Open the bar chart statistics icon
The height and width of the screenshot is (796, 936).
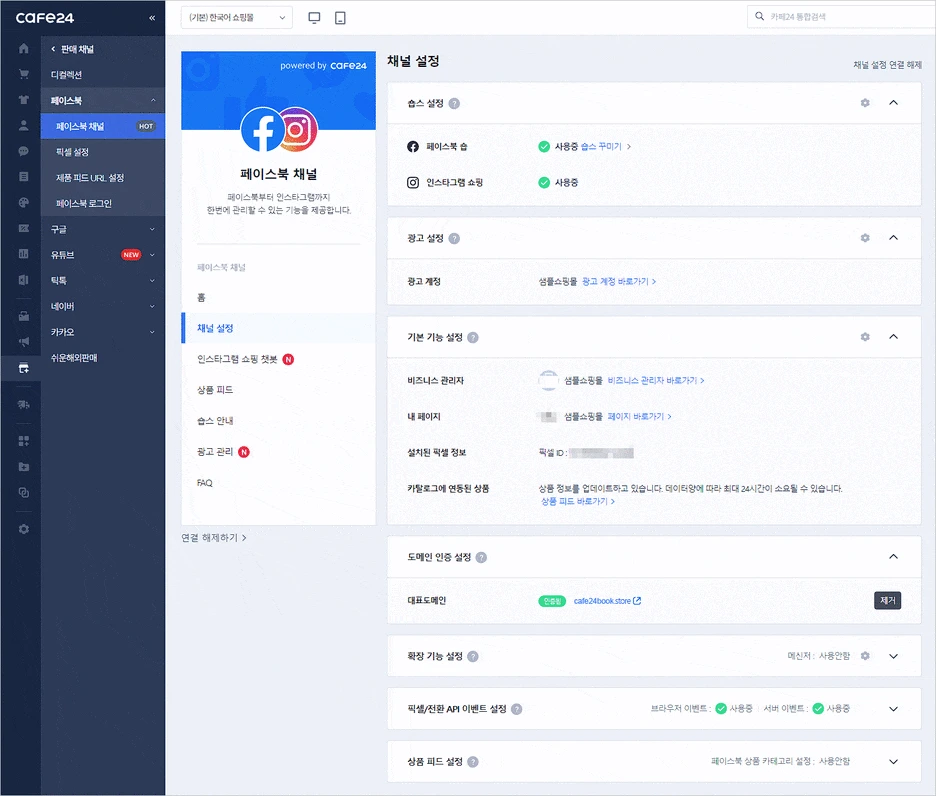[x=23, y=254]
